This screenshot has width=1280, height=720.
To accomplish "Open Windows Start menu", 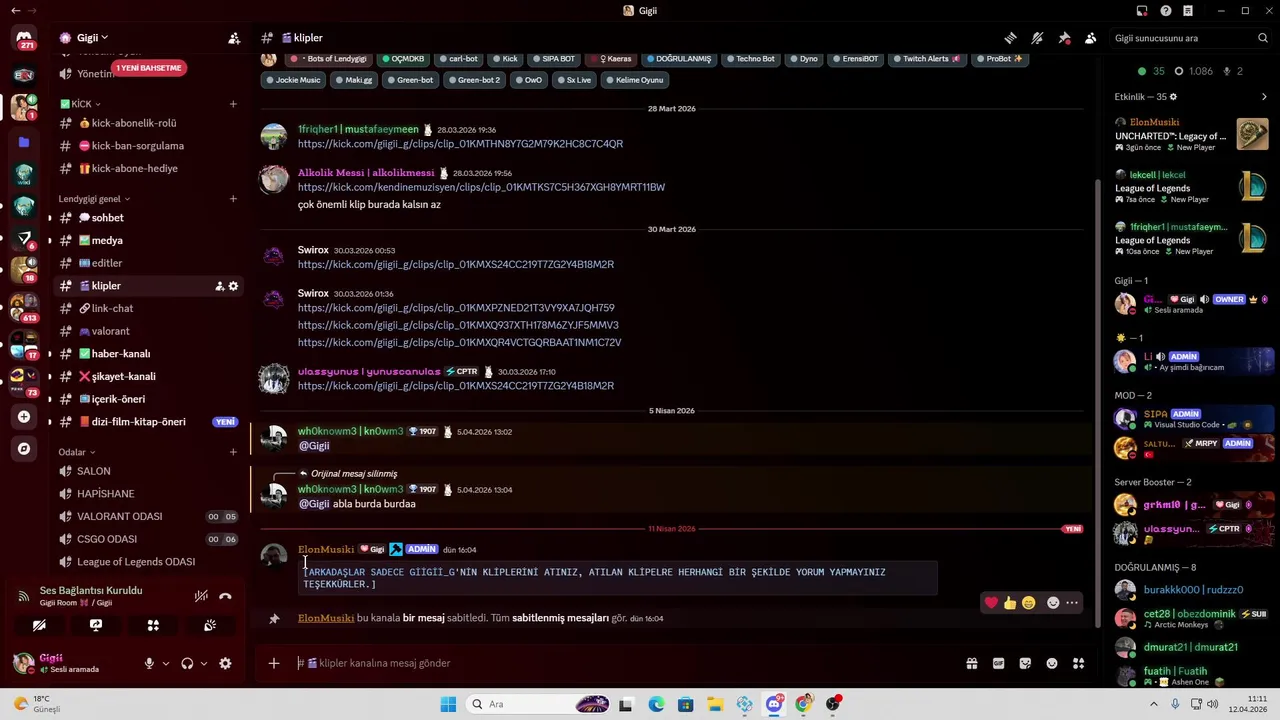I will click(x=448, y=704).
